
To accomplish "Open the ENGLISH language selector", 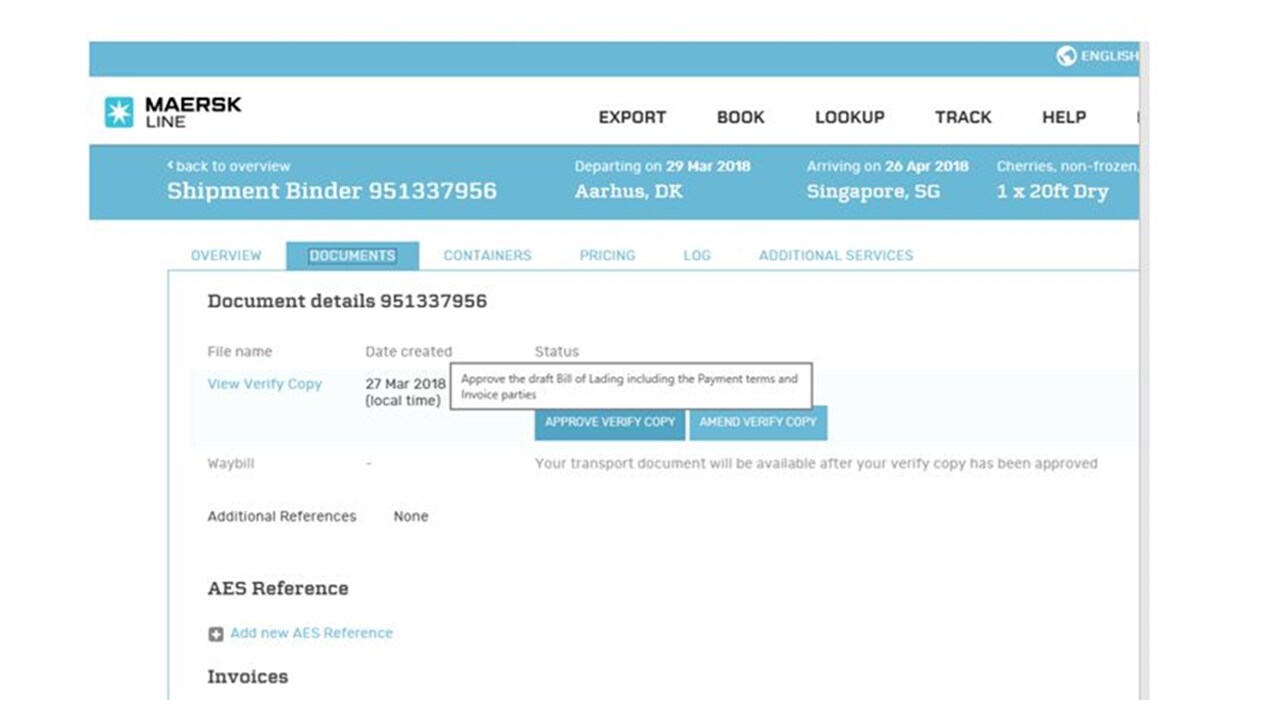I will tap(1108, 56).
